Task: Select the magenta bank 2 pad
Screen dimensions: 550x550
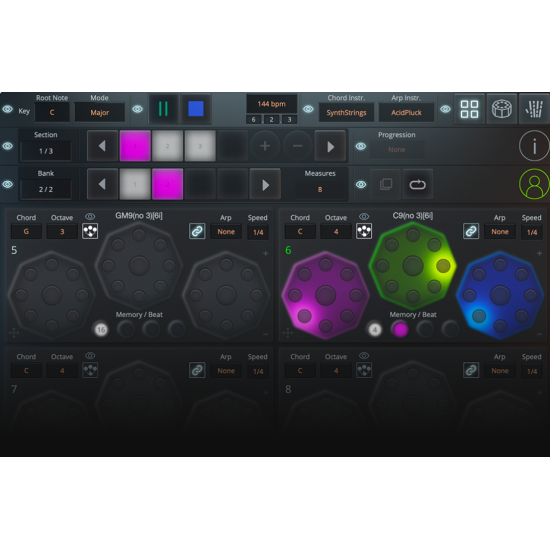Action: point(167,184)
